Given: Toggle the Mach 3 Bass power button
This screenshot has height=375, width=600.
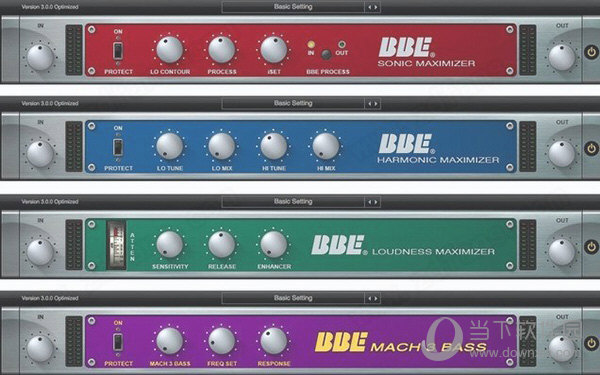Looking at the screenshot, I should (x=591, y=343).
